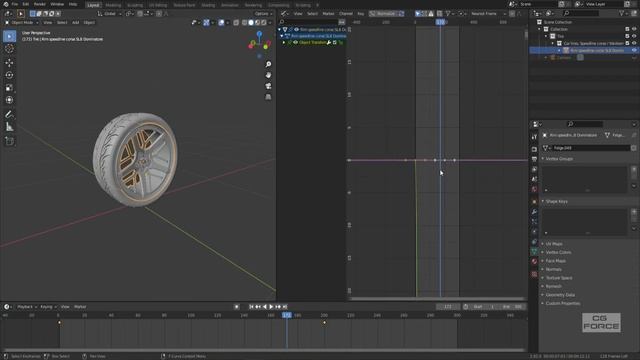
Task: Open the viewport Options dropdown
Action: 263,13
